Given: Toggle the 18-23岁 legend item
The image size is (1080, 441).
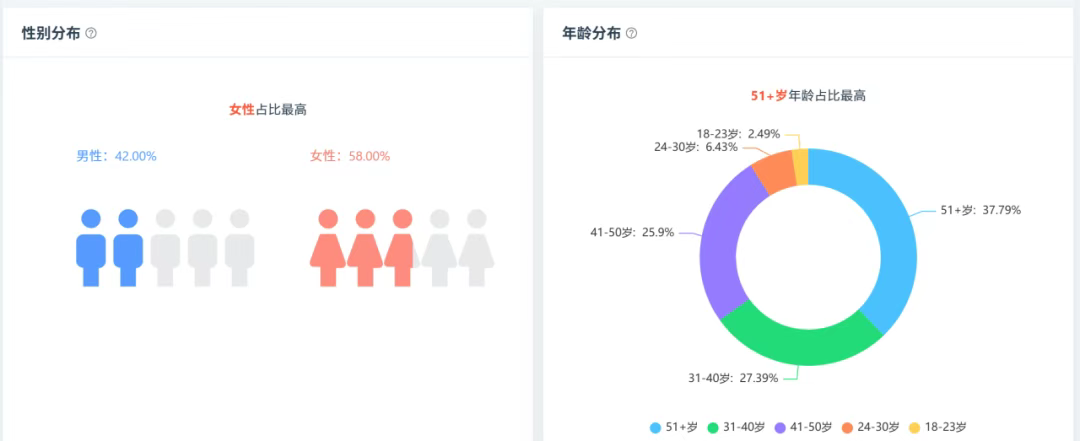Looking at the screenshot, I should pyautogui.click(x=937, y=427).
